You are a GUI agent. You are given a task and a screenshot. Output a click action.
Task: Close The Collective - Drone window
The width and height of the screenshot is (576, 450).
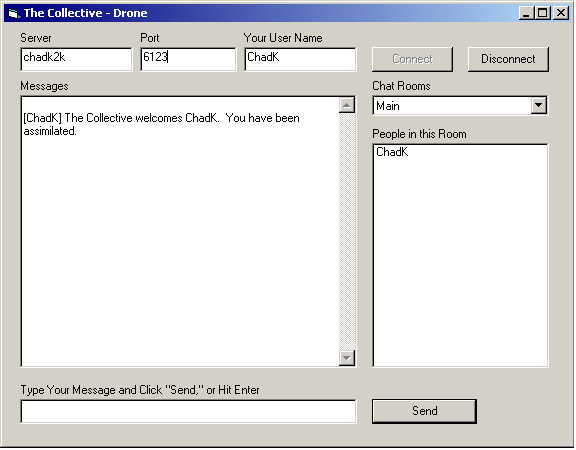561,13
